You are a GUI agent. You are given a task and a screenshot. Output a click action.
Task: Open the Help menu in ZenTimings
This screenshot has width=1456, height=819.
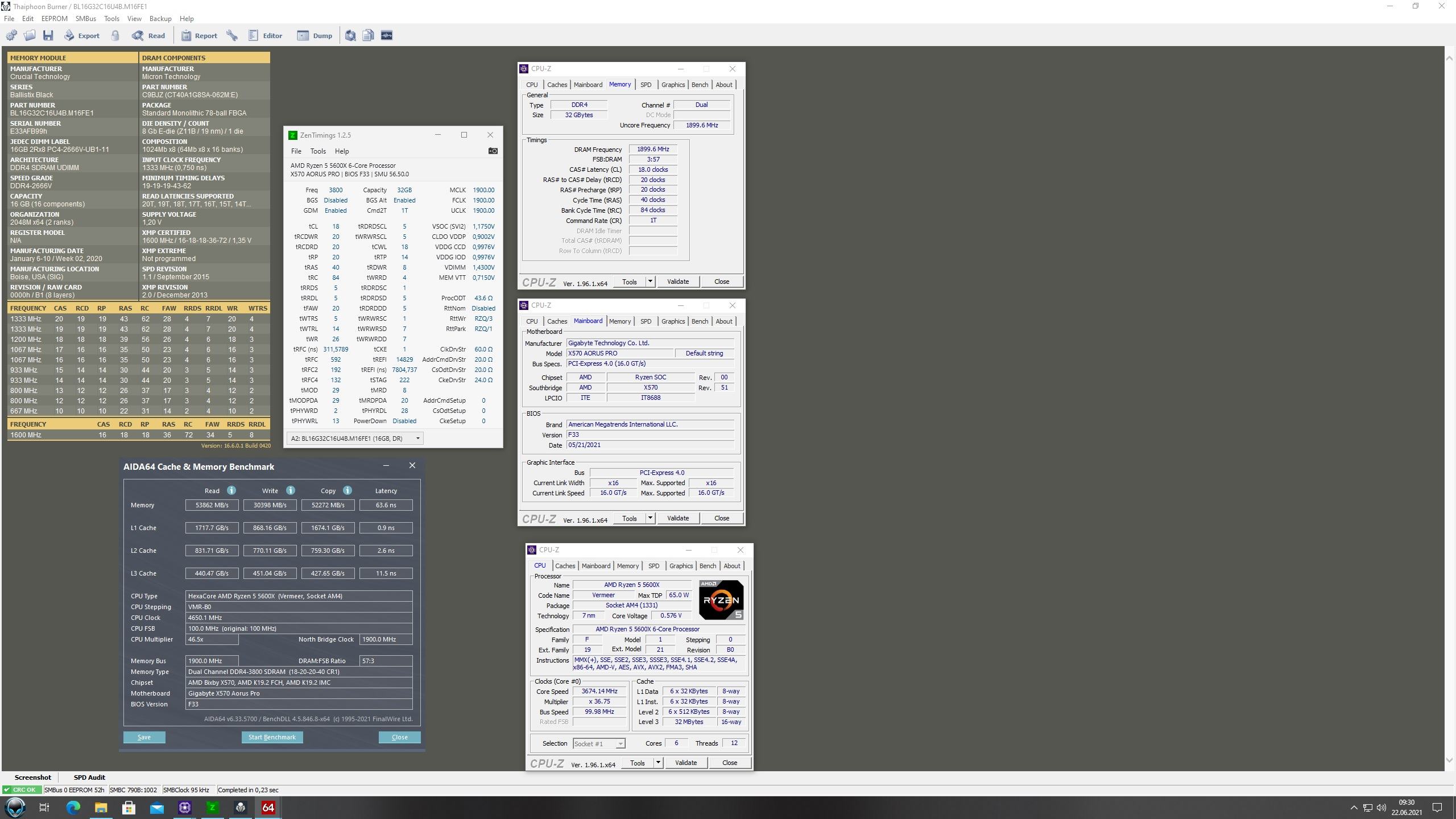[x=342, y=151]
